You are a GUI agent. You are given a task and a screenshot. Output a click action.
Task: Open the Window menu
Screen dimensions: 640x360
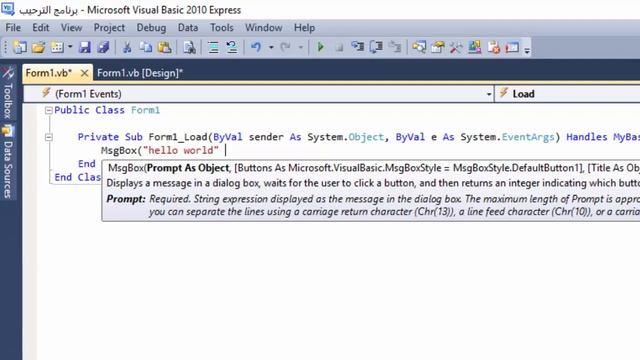(x=264, y=28)
